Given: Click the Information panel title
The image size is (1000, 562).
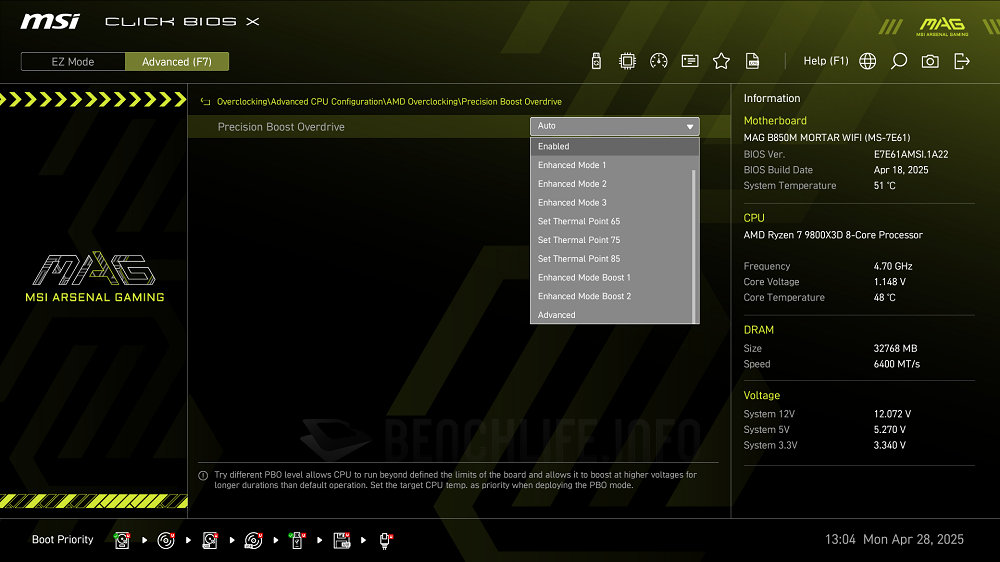Looking at the screenshot, I should pyautogui.click(x=772, y=98).
